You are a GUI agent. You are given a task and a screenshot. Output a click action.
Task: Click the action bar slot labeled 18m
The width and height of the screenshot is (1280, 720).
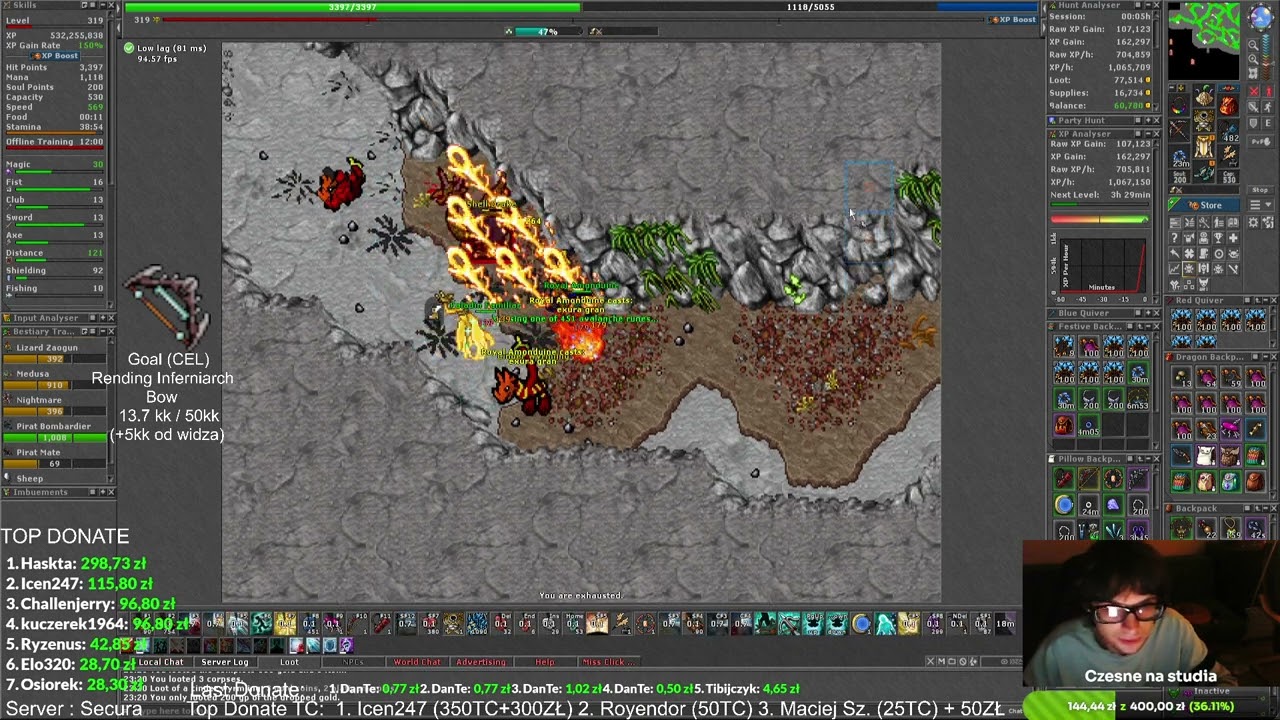(x=1004, y=624)
